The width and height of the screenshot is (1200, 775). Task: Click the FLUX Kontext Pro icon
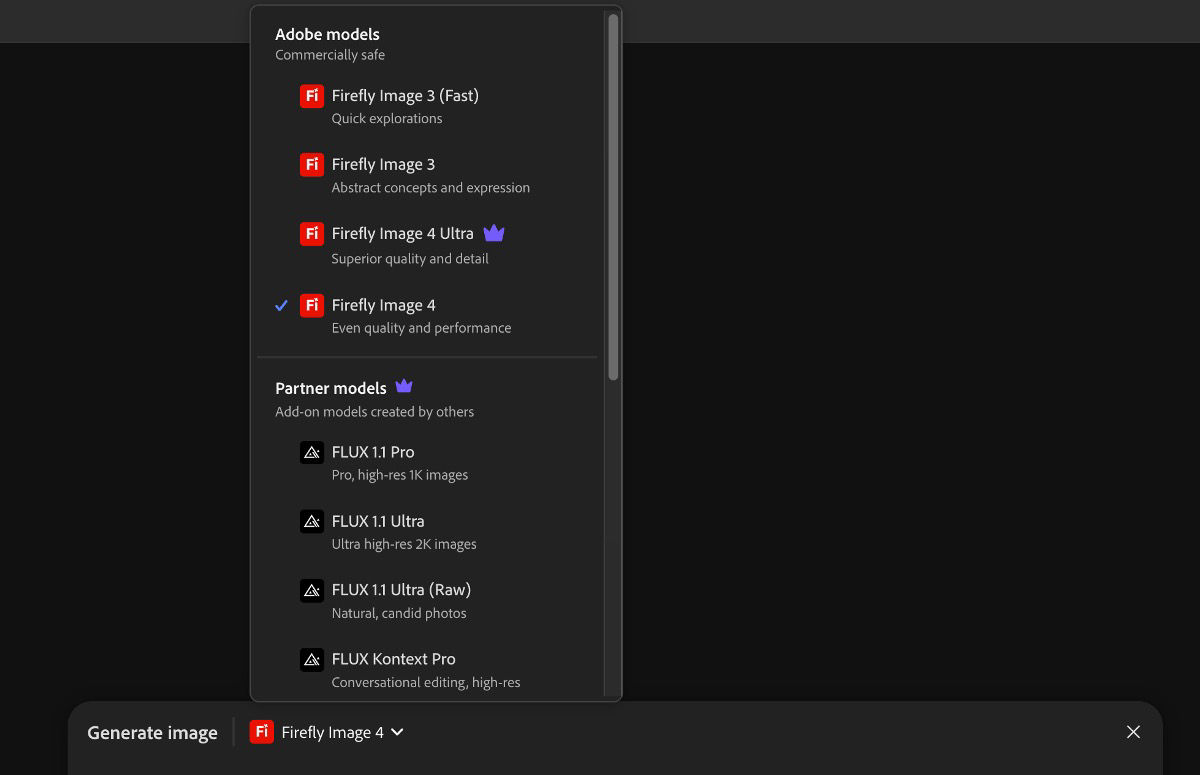coord(312,659)
